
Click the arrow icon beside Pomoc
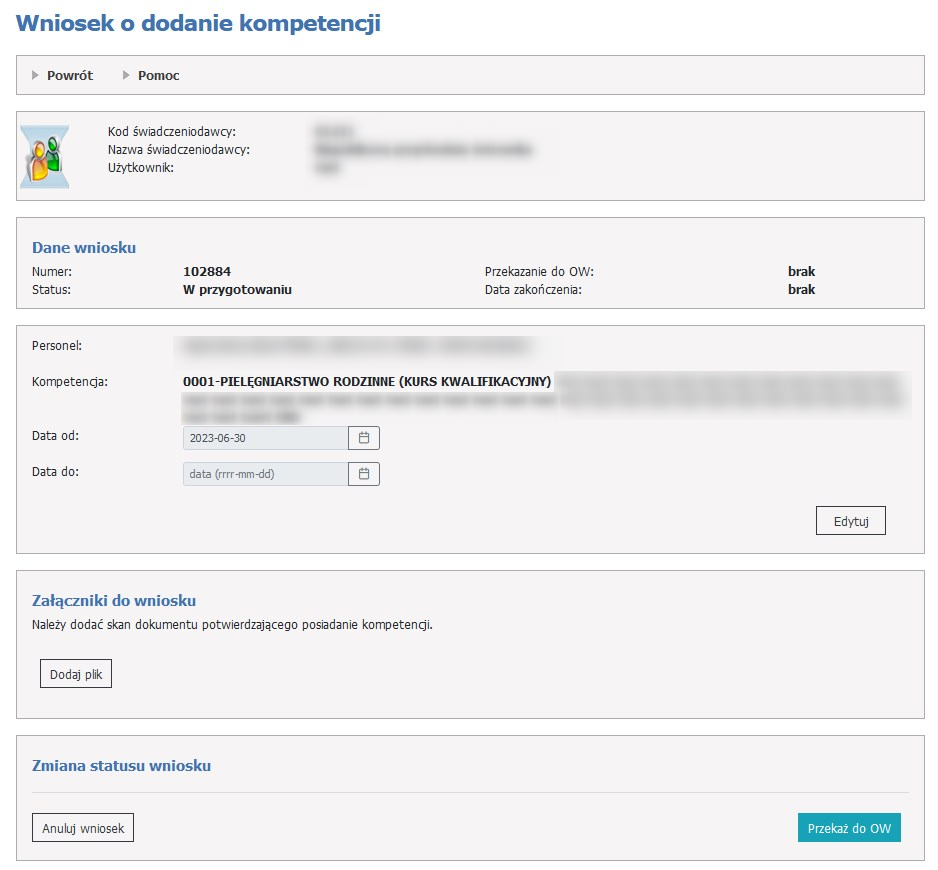pyautogui.click(x=127, y=75)
